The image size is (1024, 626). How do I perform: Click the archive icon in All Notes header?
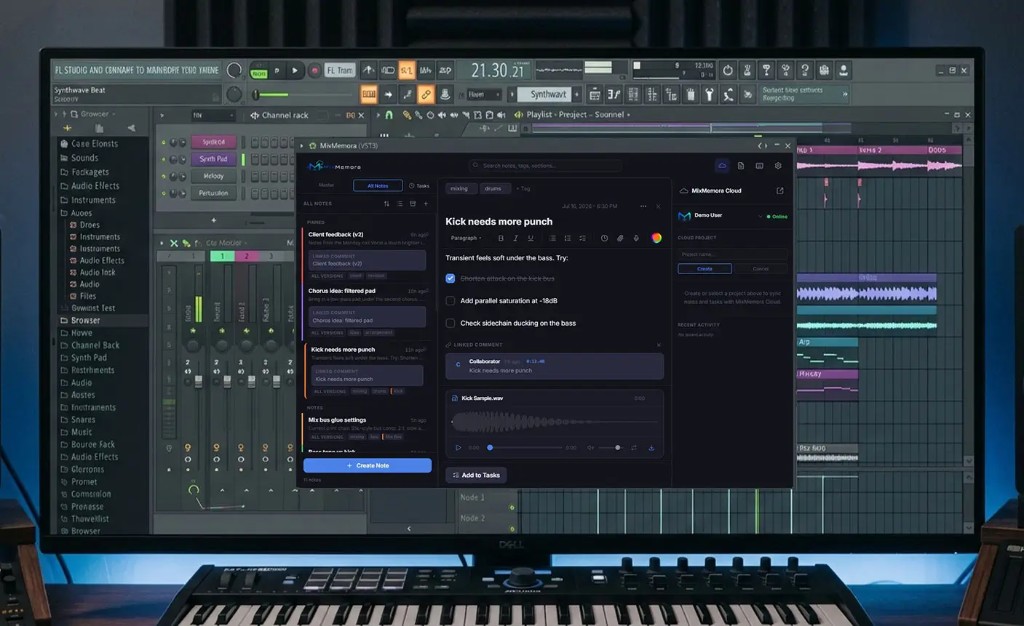413,204
